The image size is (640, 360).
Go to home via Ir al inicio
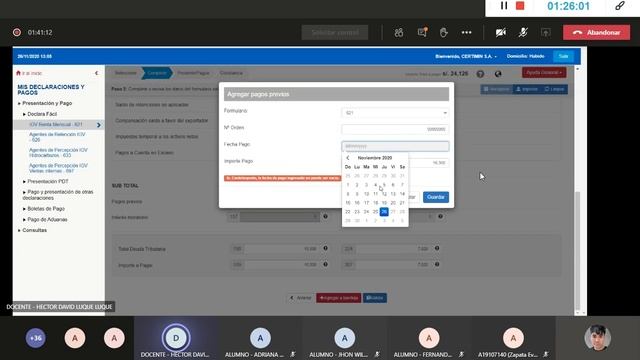click(29, 73)
